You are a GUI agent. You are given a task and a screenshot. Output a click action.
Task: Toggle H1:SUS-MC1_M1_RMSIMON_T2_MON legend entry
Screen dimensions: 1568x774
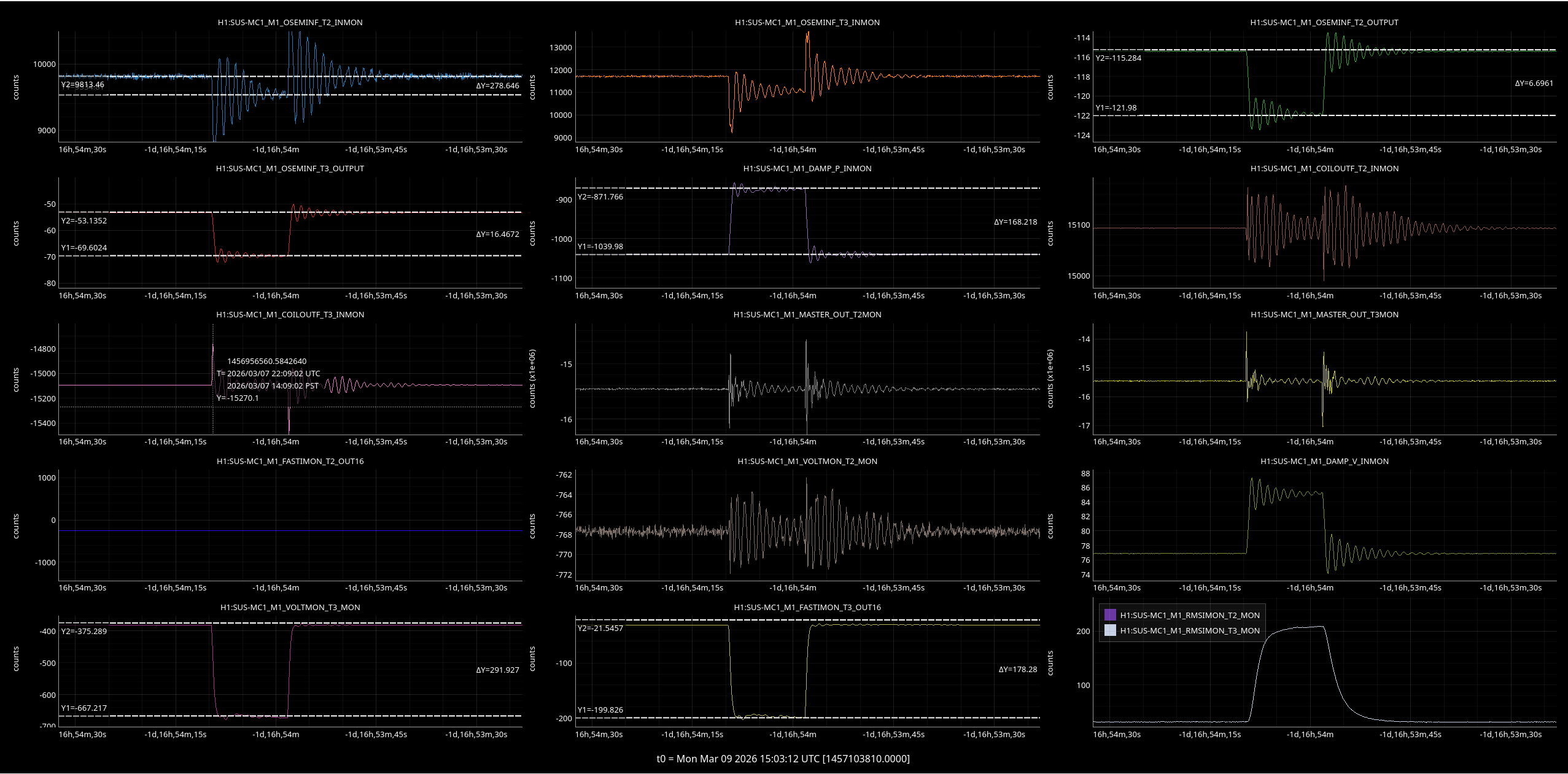pos(1189,615)
